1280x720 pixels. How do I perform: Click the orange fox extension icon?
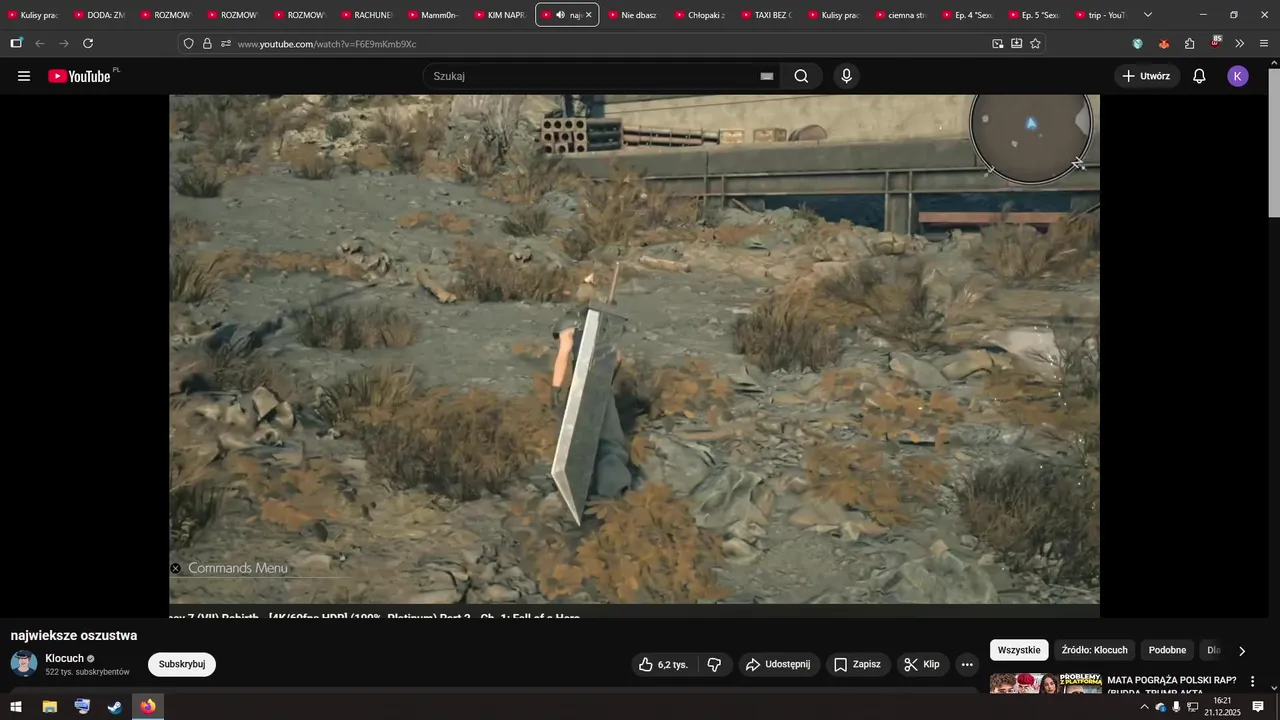click(1163, 43)
